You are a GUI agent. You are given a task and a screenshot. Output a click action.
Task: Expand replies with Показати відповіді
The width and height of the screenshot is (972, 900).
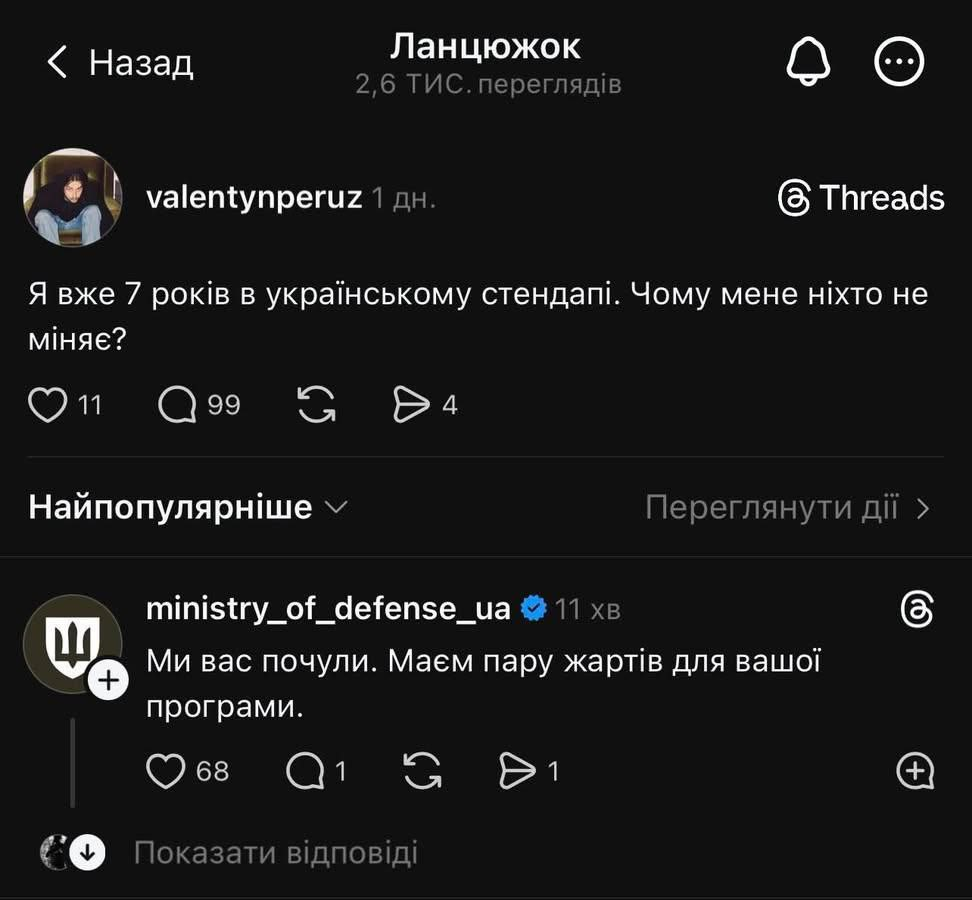coord(275,853)
